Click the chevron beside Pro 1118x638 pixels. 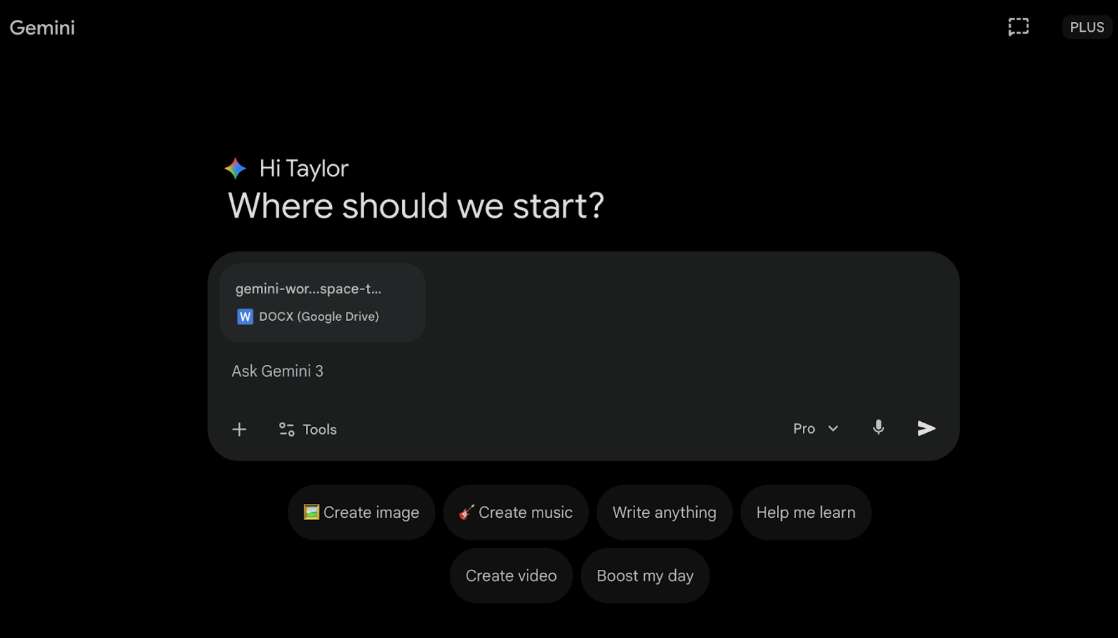tap(833, 428)
